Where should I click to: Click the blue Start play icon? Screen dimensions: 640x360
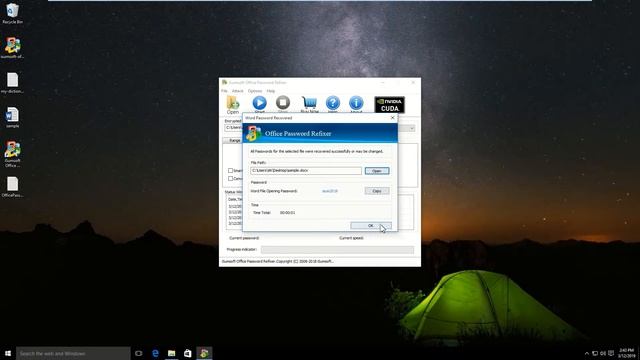click(x=260, y=103)
